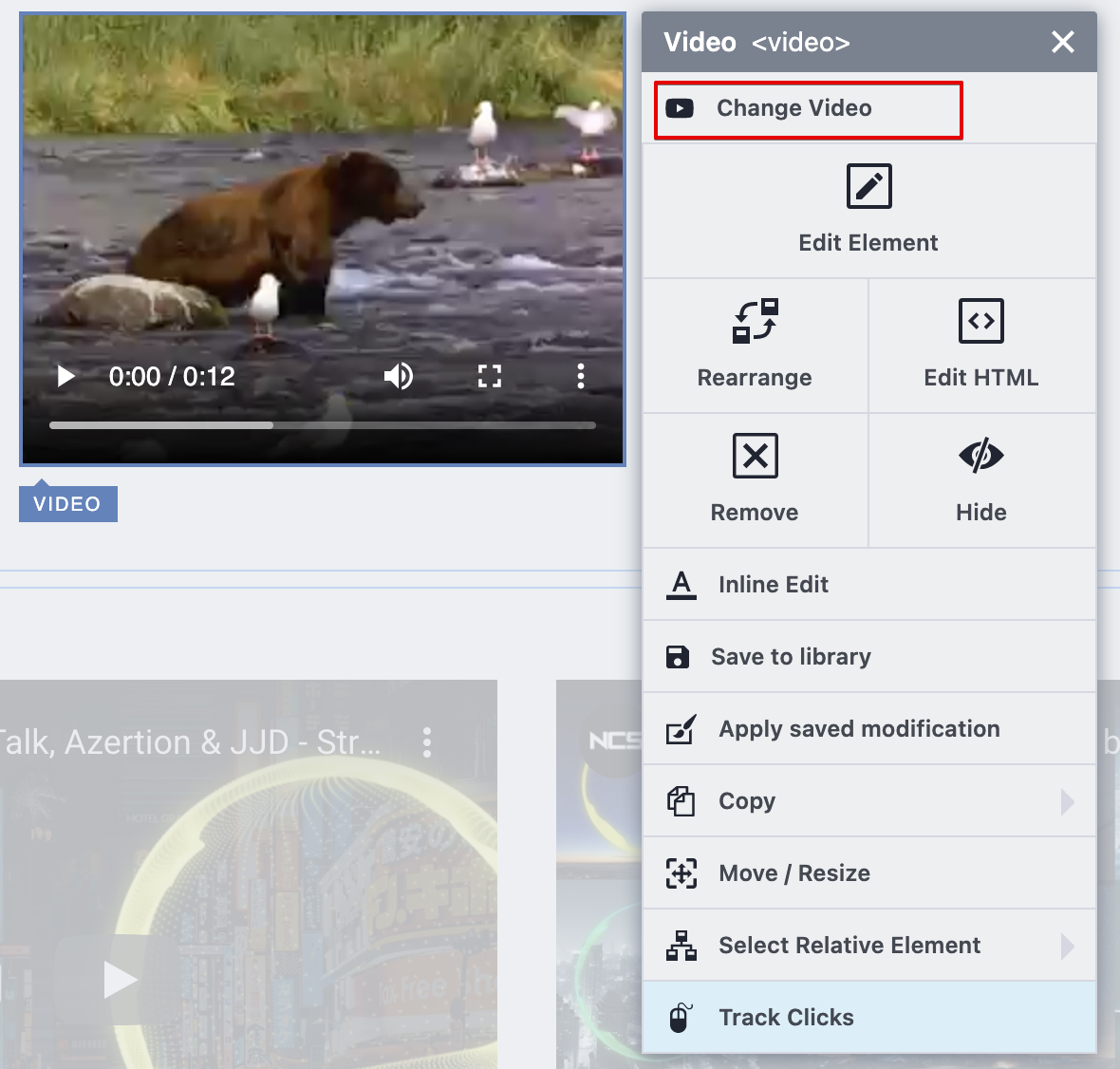Play the bear video
1120x1069 pixels.
65,376
